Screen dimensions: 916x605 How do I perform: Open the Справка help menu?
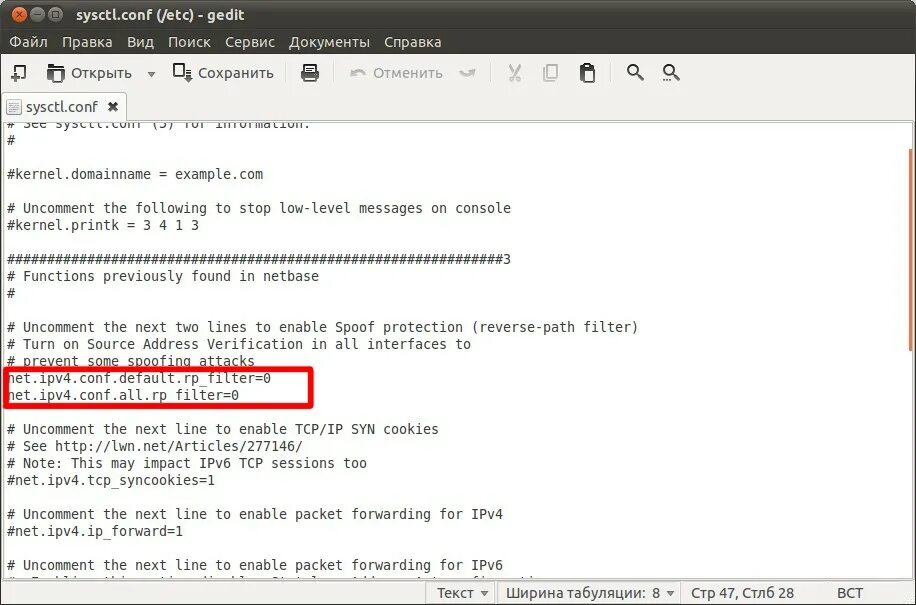(413, 42)
